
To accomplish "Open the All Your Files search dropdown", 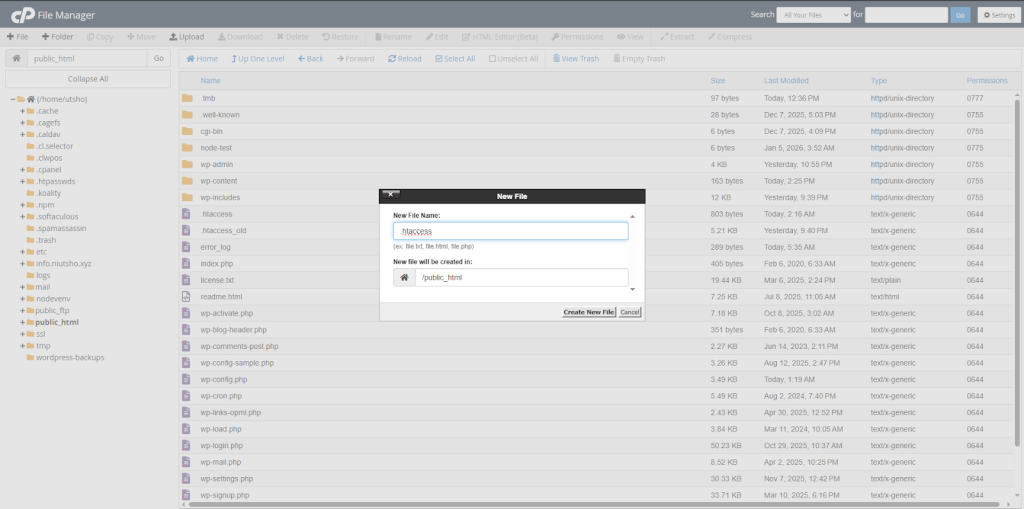I will pos(813,15).
